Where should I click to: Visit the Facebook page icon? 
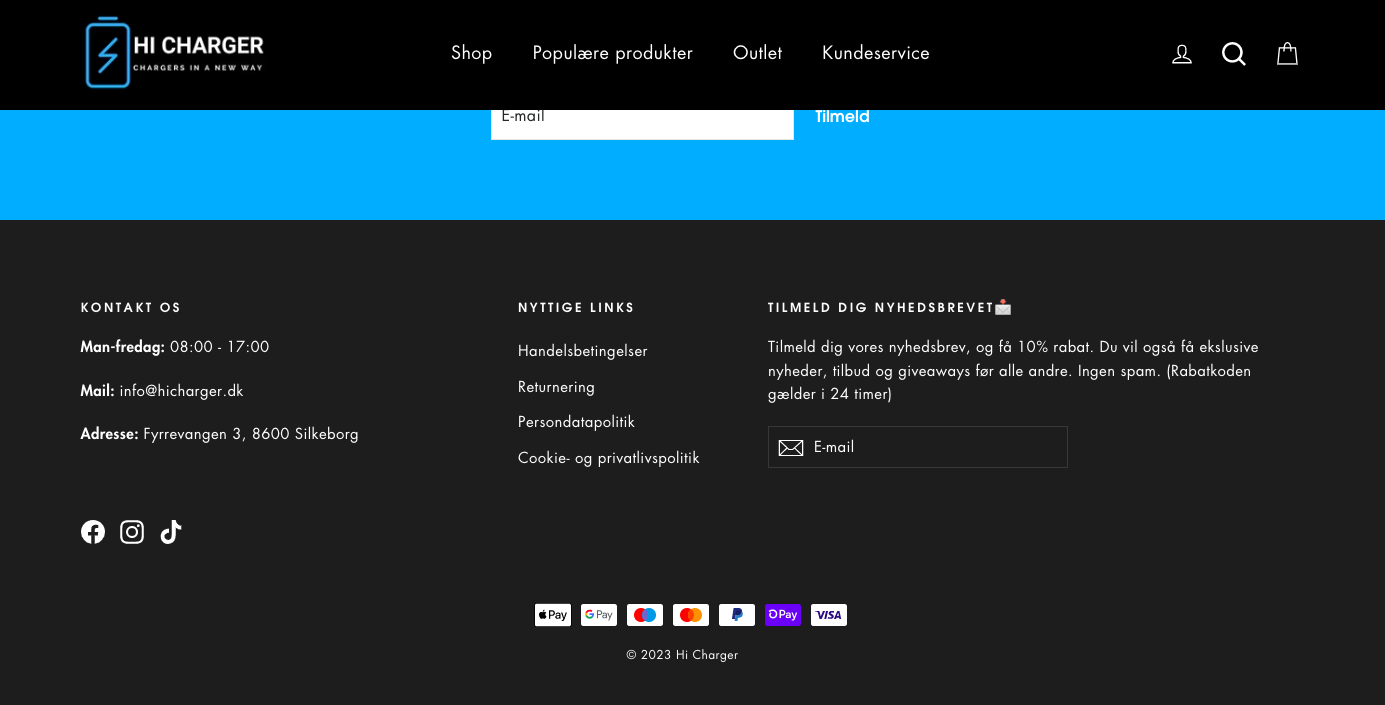[93, 532]
